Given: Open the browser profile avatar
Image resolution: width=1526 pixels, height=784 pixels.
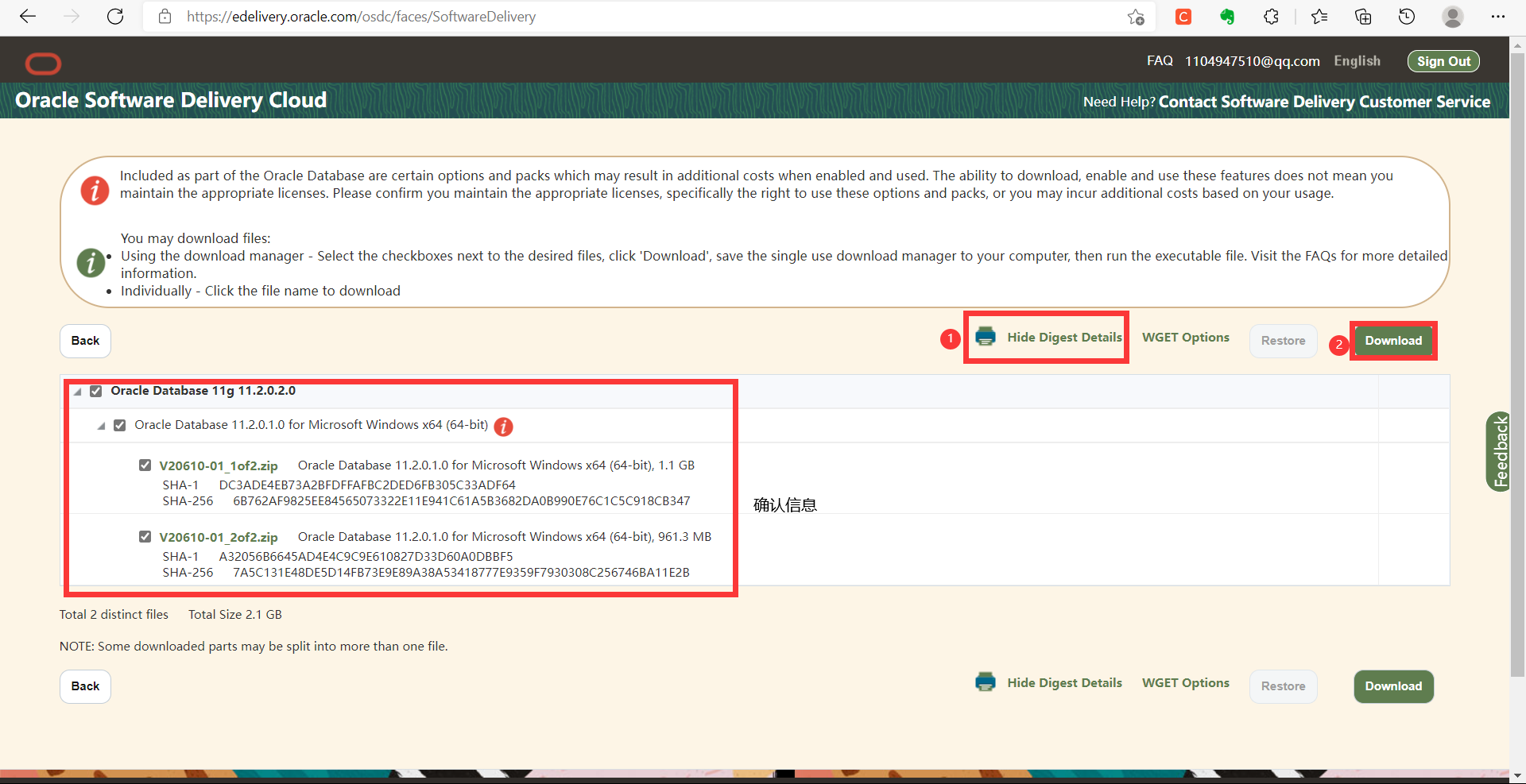Looking at the screenshot, I should pyautogui.click(x=1453, y=17).
